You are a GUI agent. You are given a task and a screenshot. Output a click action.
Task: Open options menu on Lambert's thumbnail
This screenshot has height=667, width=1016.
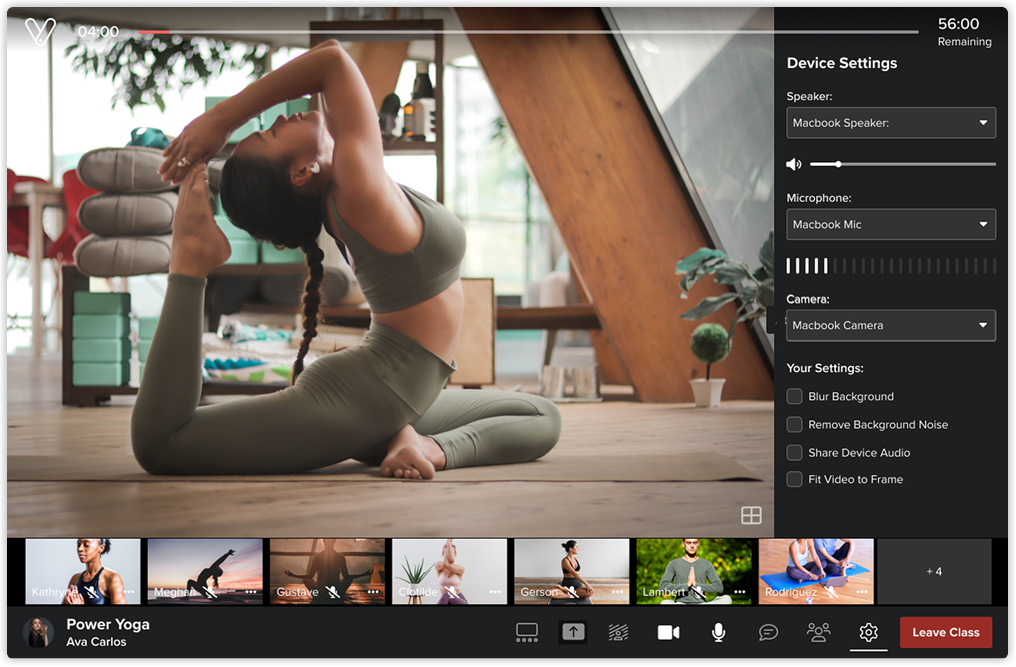pos(740,592)
